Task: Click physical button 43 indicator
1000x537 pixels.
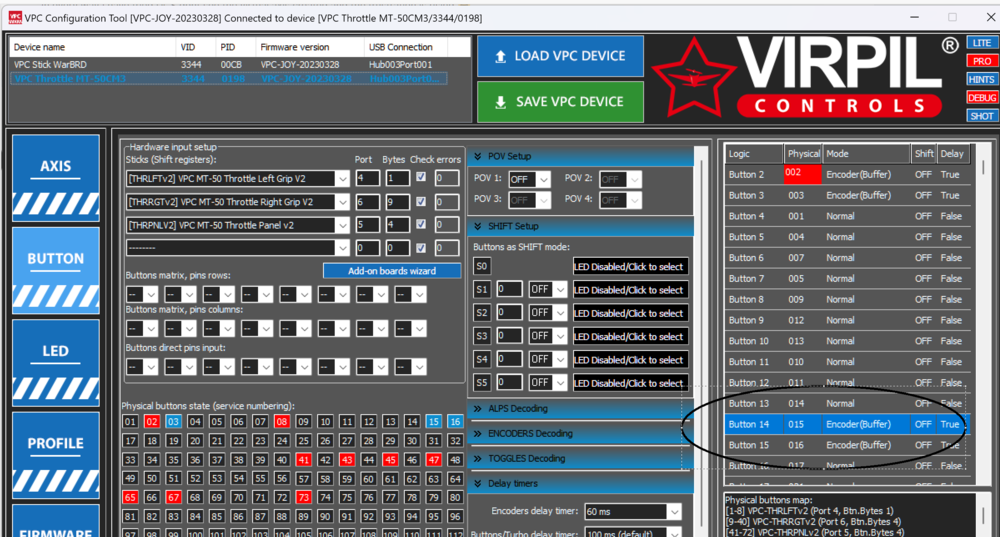Action: tap(346, 460)
